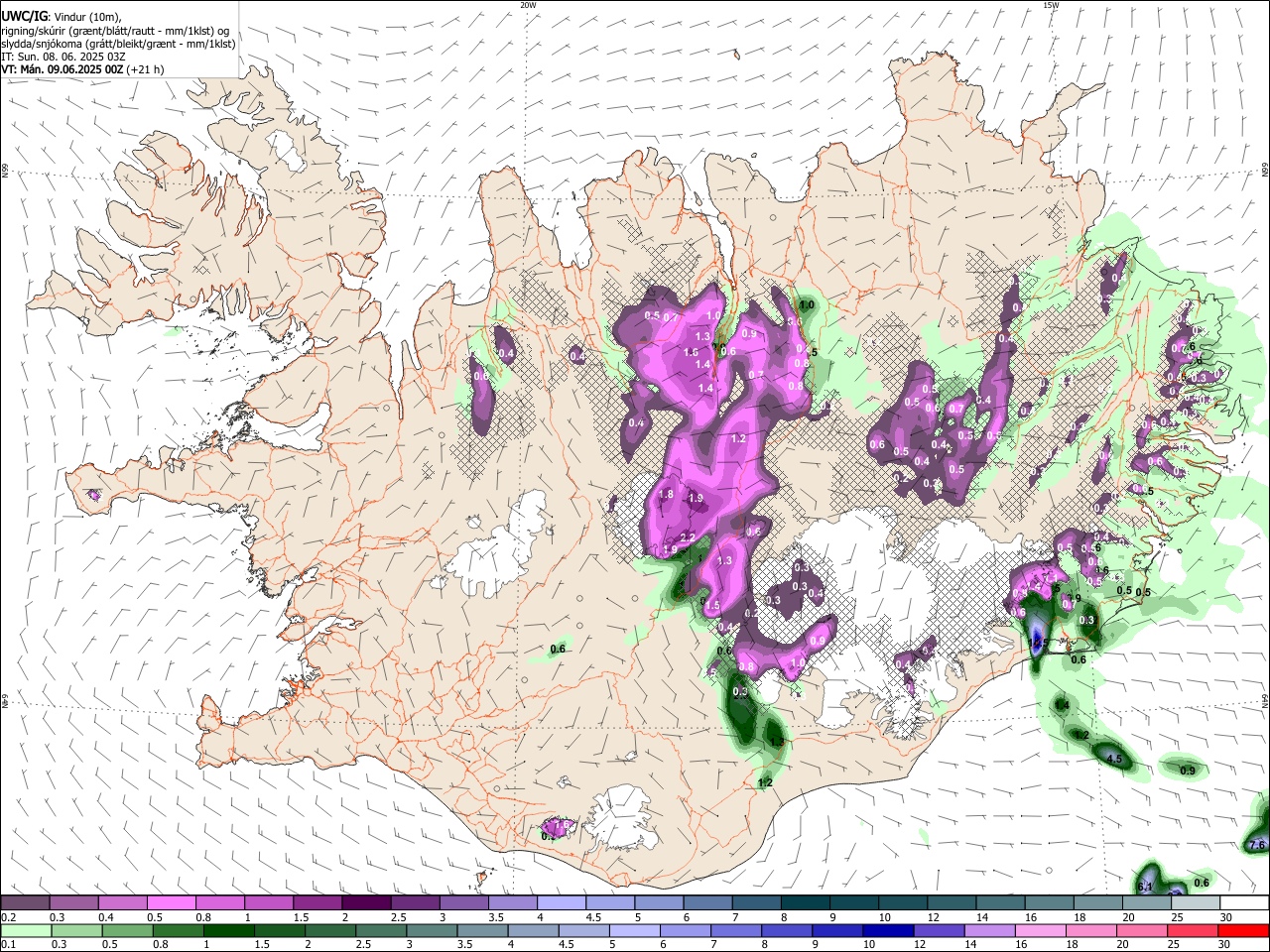Click the '20W' longitude label
The height and width of the screenshot is (952, 1270).
coord(528,5)
